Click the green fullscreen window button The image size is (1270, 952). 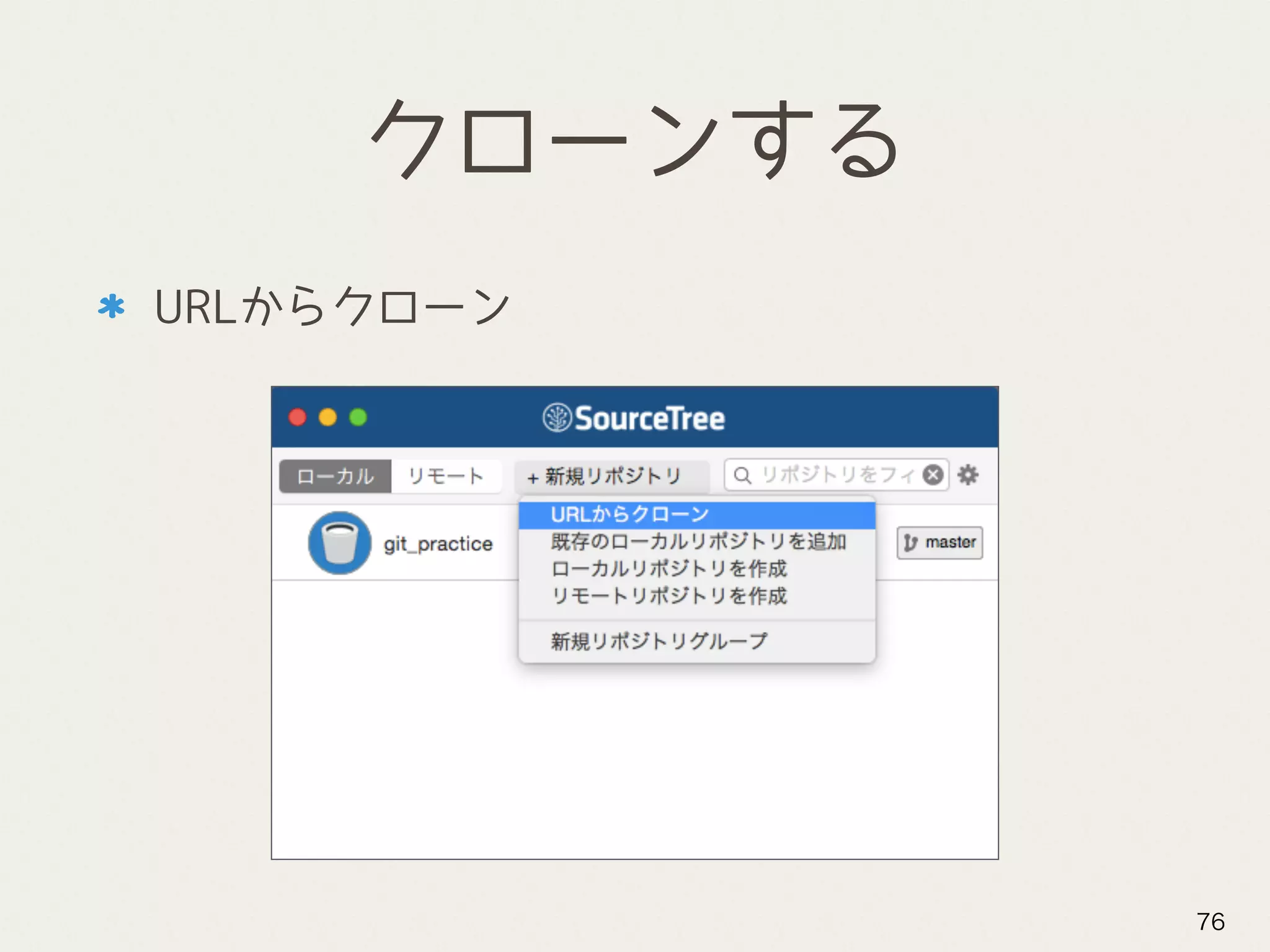pyautogui.click(x=358, y=417)
